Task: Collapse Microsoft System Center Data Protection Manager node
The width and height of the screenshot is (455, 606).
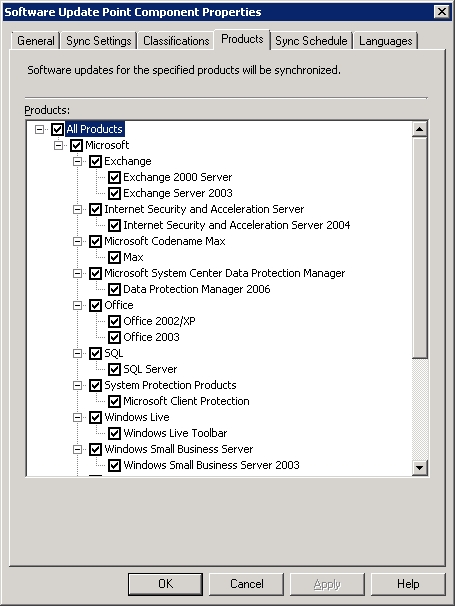Action: pos(77,274)
